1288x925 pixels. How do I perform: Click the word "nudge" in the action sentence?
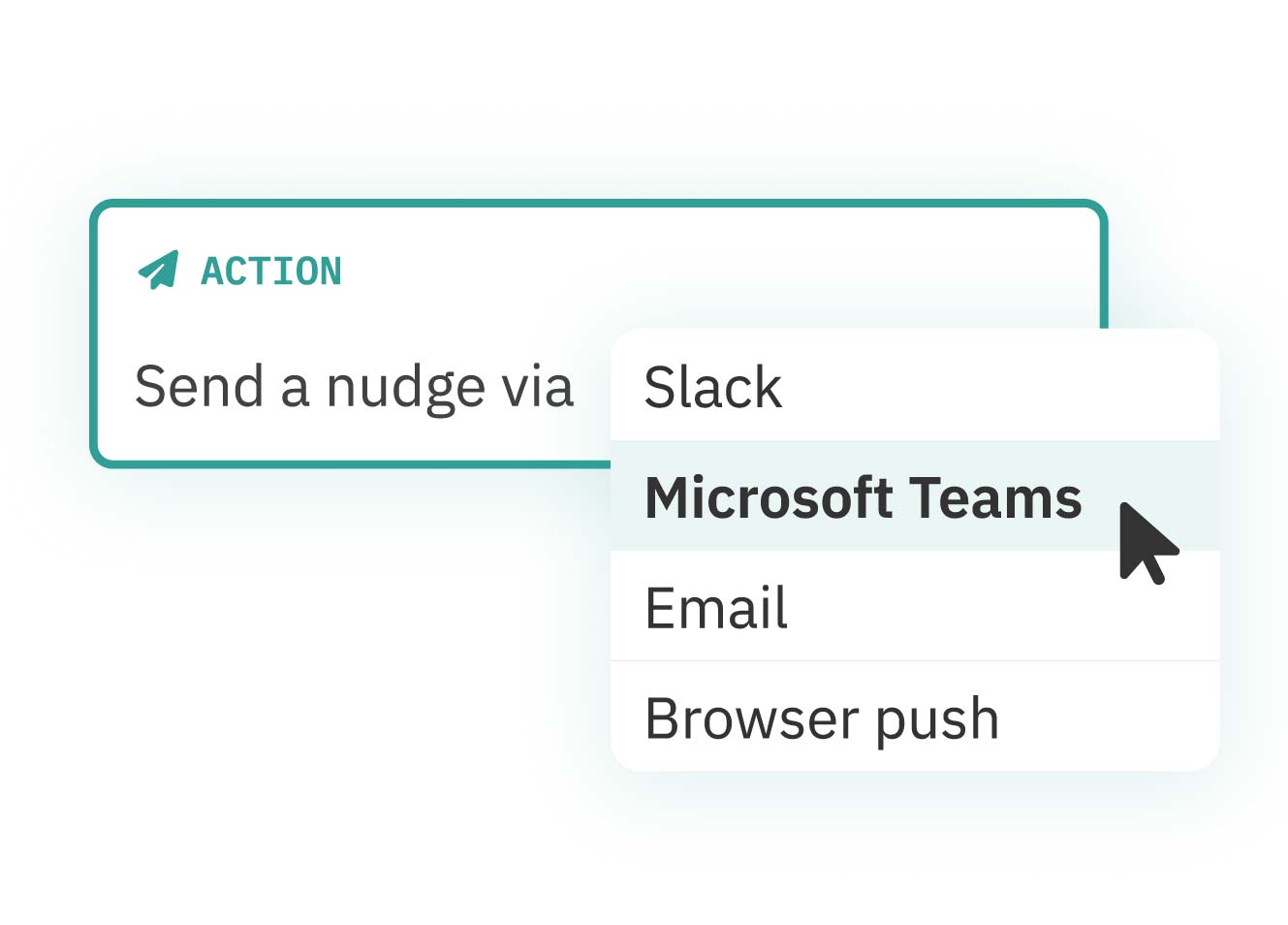(405, 389)
